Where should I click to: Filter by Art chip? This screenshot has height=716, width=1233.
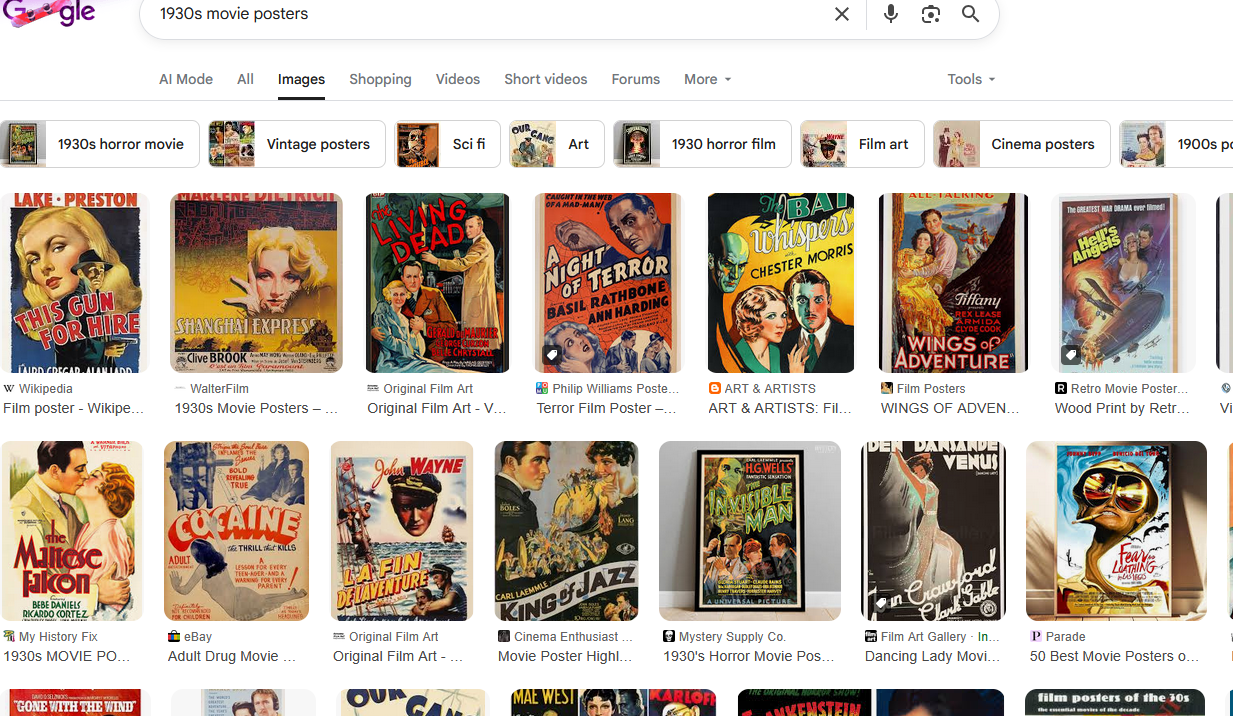(557, 144)
